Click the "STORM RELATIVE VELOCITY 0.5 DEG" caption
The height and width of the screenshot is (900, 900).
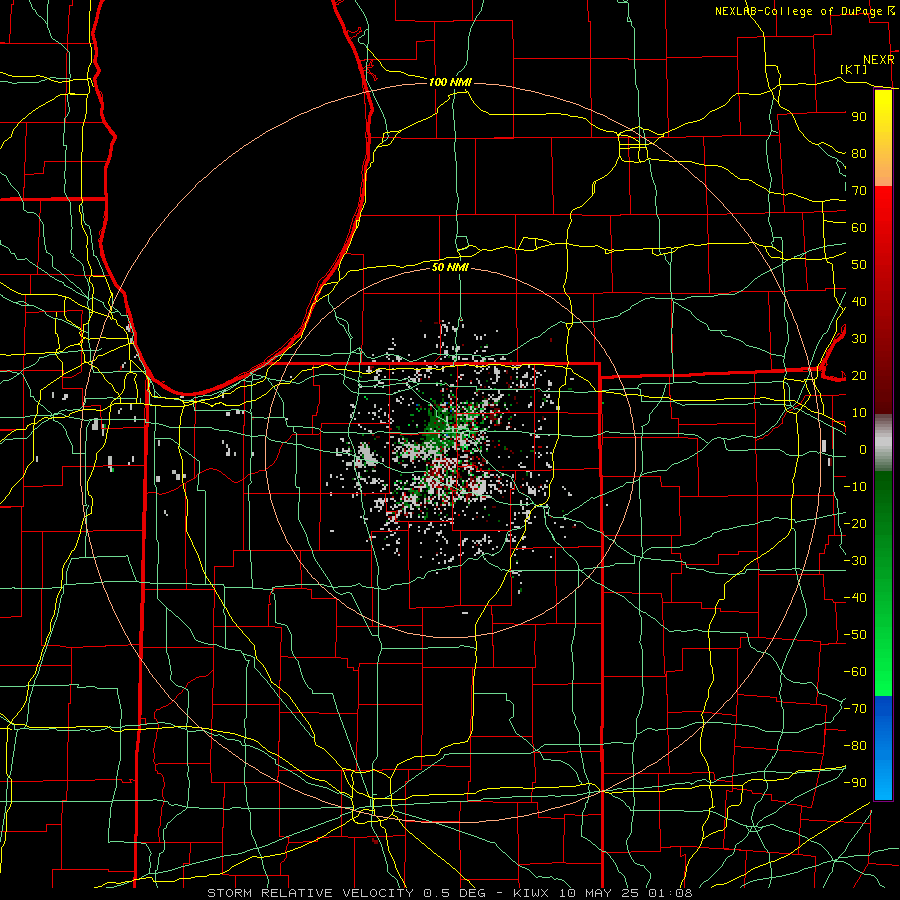pos(346,893)
